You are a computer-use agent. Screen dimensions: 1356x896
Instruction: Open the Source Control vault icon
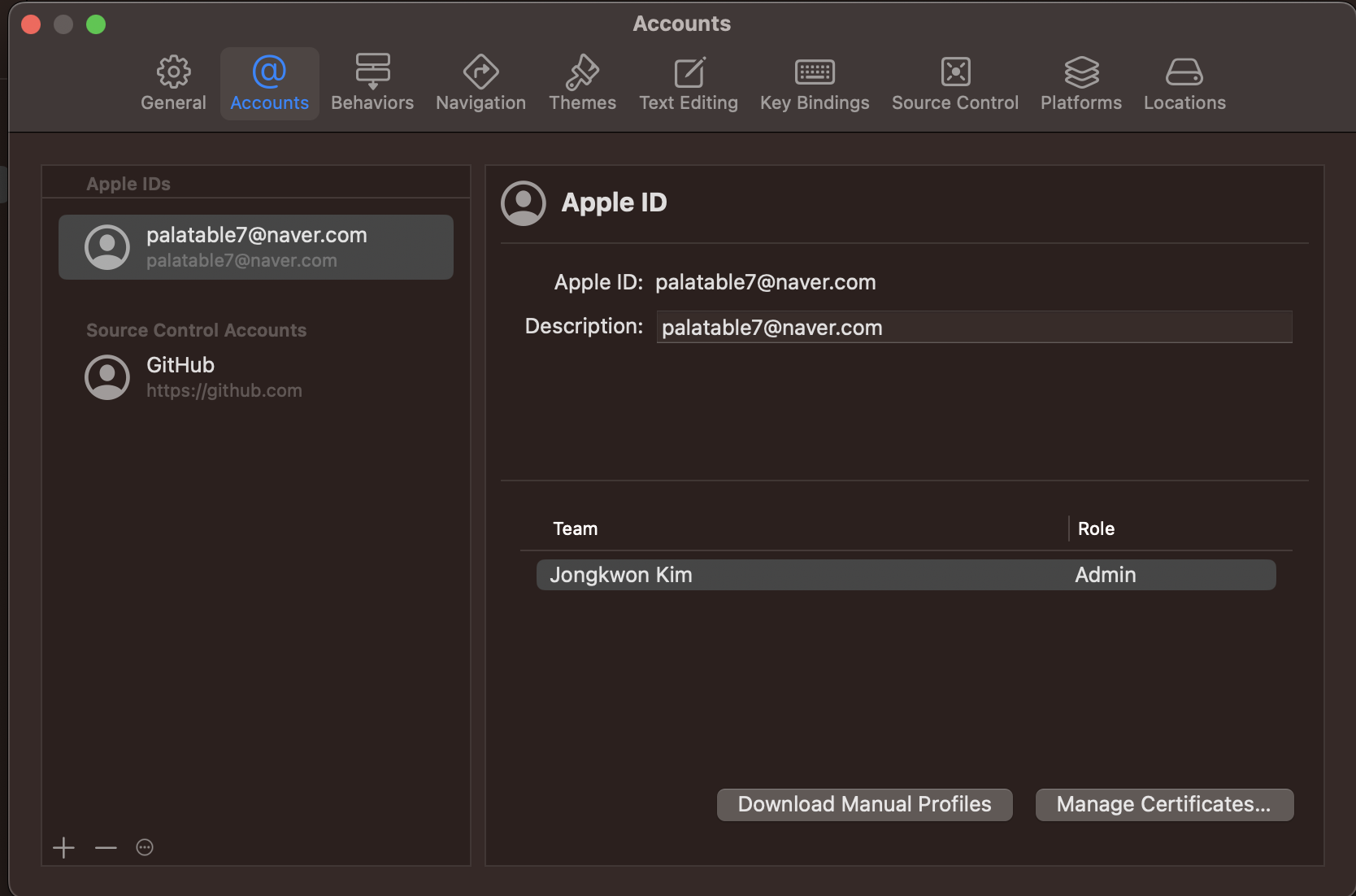pyautogui.click(x=955, y=72)
